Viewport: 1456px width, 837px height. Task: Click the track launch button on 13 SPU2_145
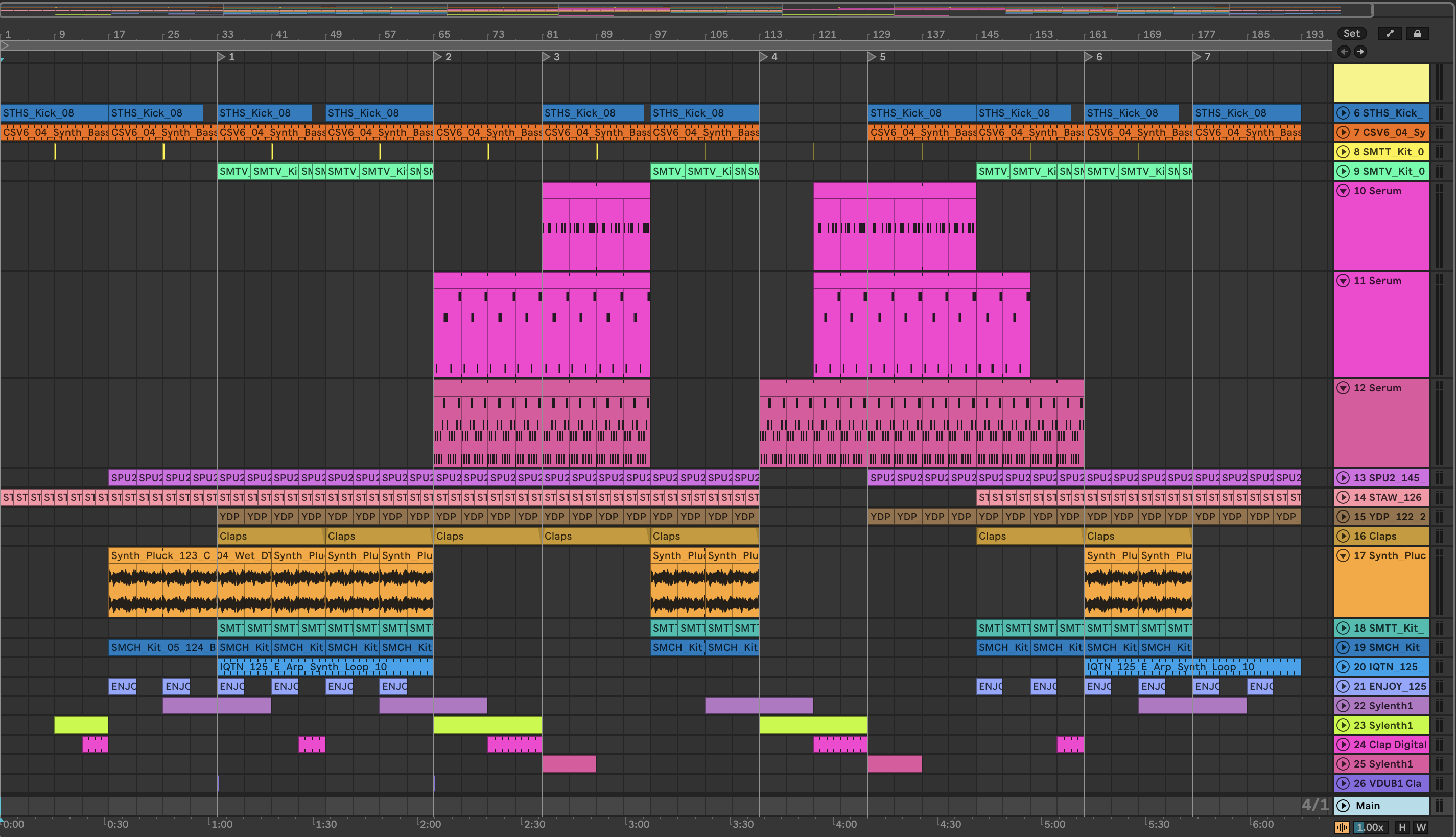(x=1343, y=478)
